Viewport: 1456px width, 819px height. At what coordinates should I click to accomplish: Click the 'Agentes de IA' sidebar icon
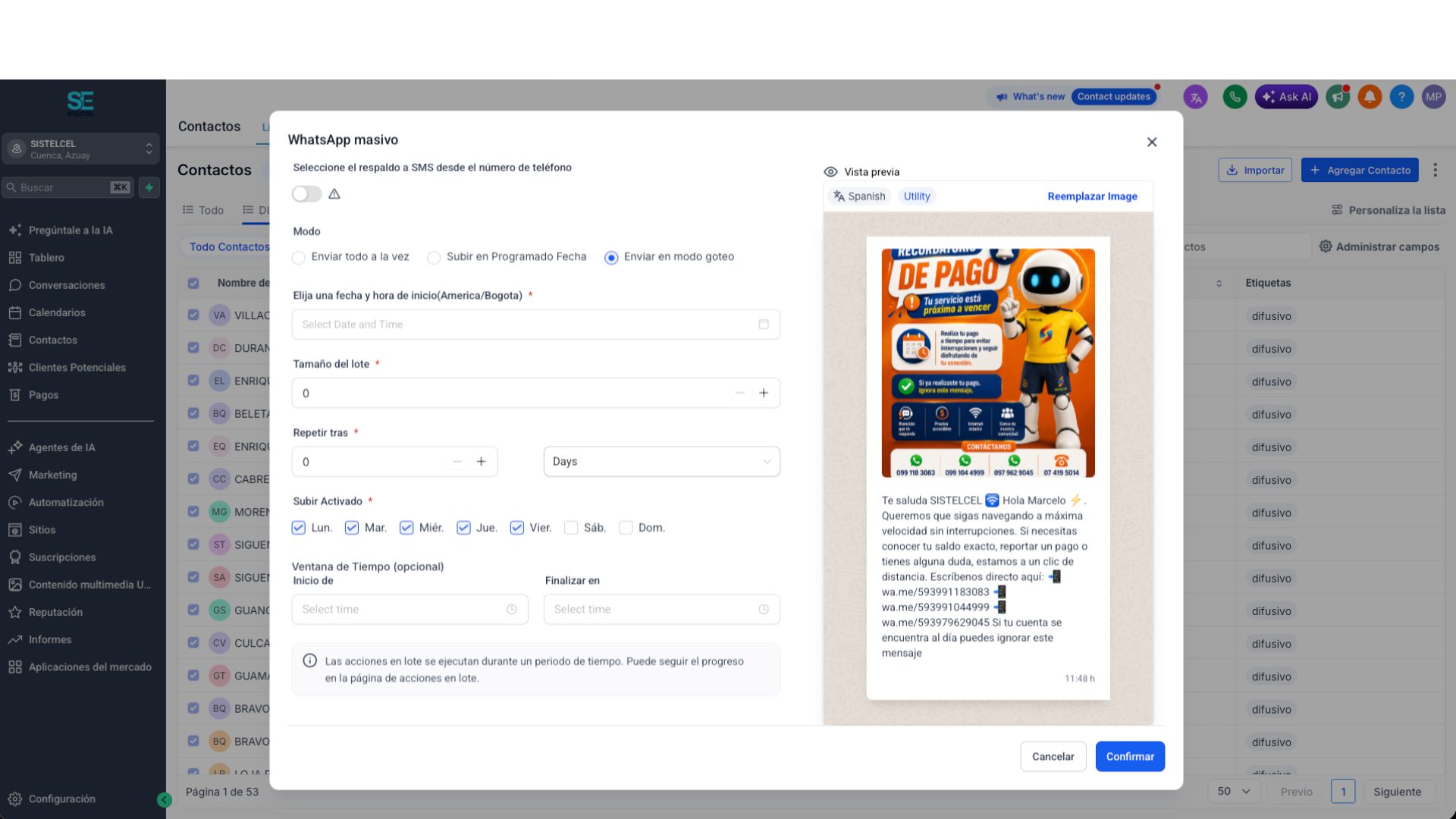point(15,447)
